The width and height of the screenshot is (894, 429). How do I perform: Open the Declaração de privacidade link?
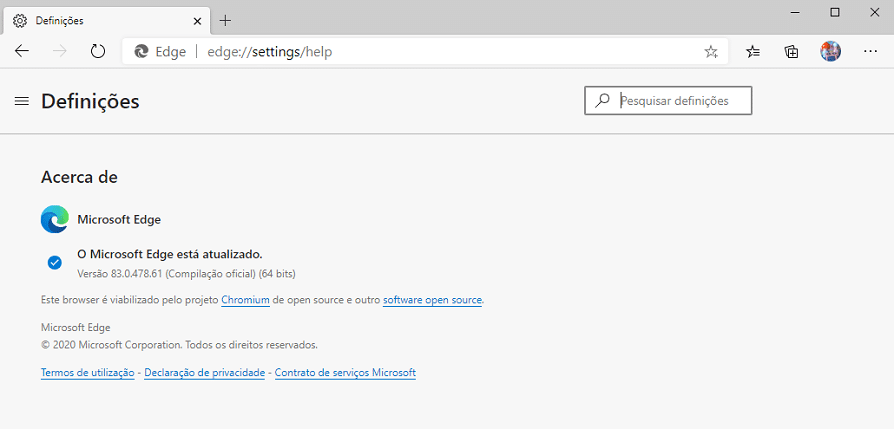205,373
